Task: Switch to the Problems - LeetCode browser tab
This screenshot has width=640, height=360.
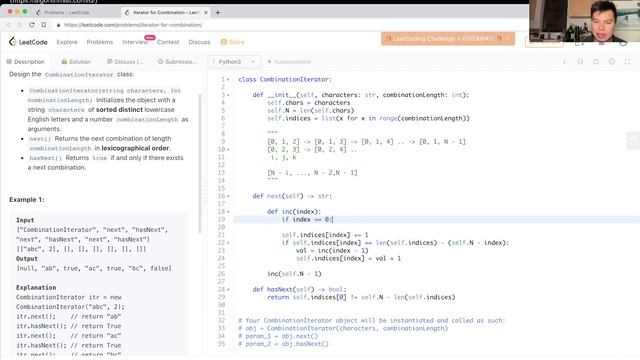Action: click(x=67, y=13)
